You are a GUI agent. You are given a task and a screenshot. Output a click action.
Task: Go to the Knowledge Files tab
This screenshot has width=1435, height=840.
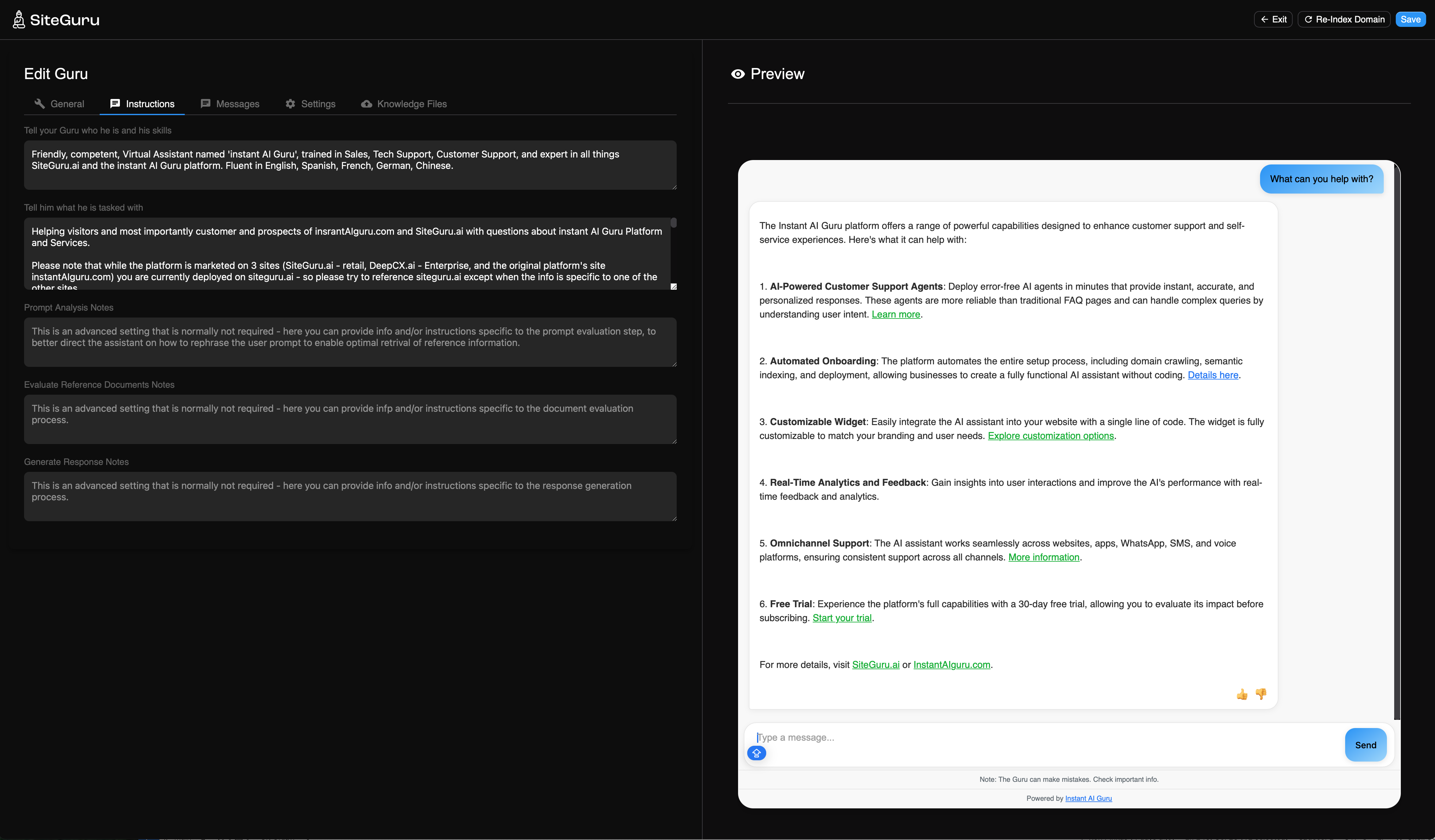tap(404, 104)
